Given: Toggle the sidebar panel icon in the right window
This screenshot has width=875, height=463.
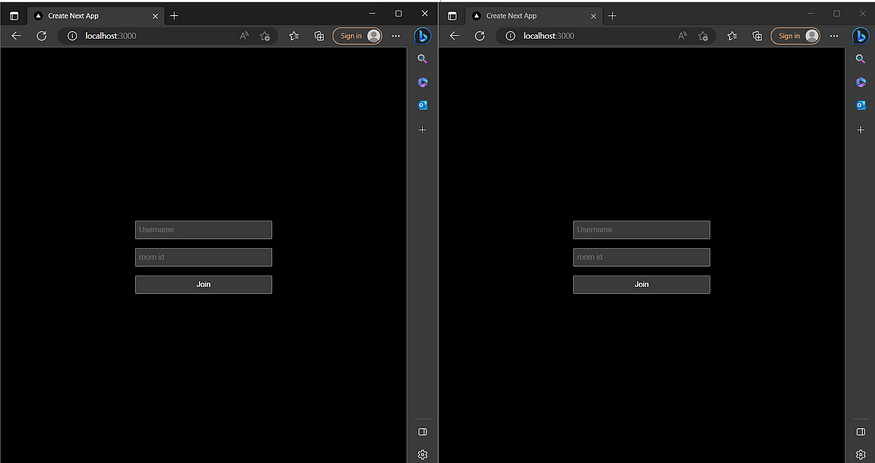Looking at the screenshot, I should tap(860, 432).
